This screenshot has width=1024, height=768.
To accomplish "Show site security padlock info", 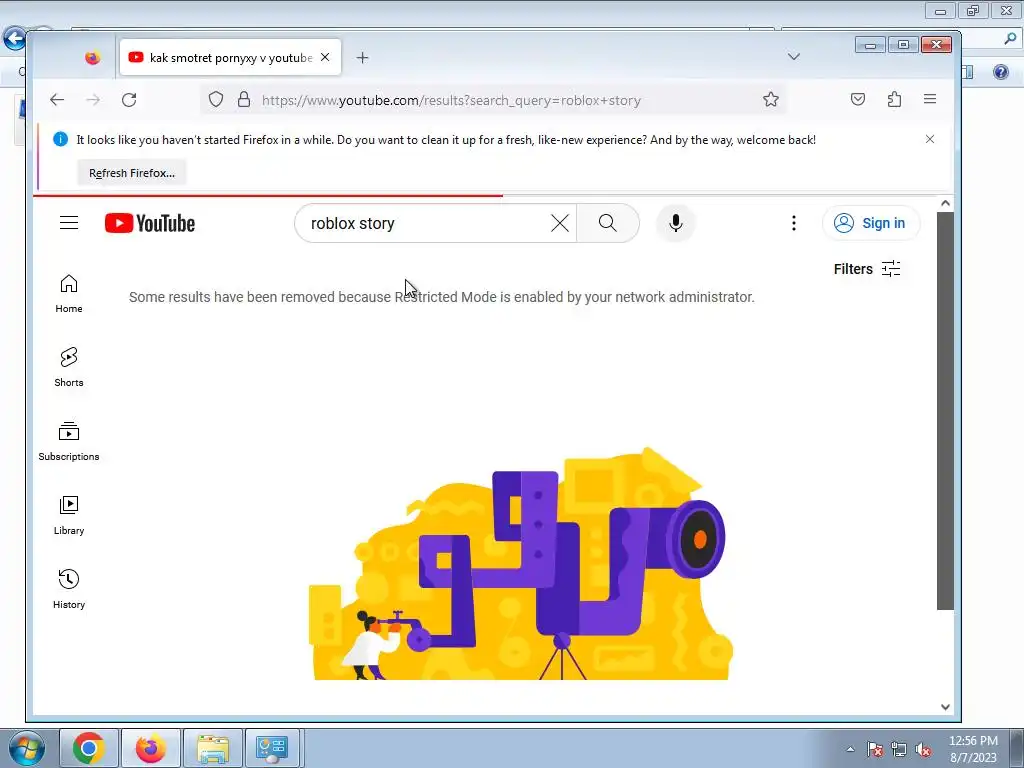I will pyautogui.click(x=244, y=99).
